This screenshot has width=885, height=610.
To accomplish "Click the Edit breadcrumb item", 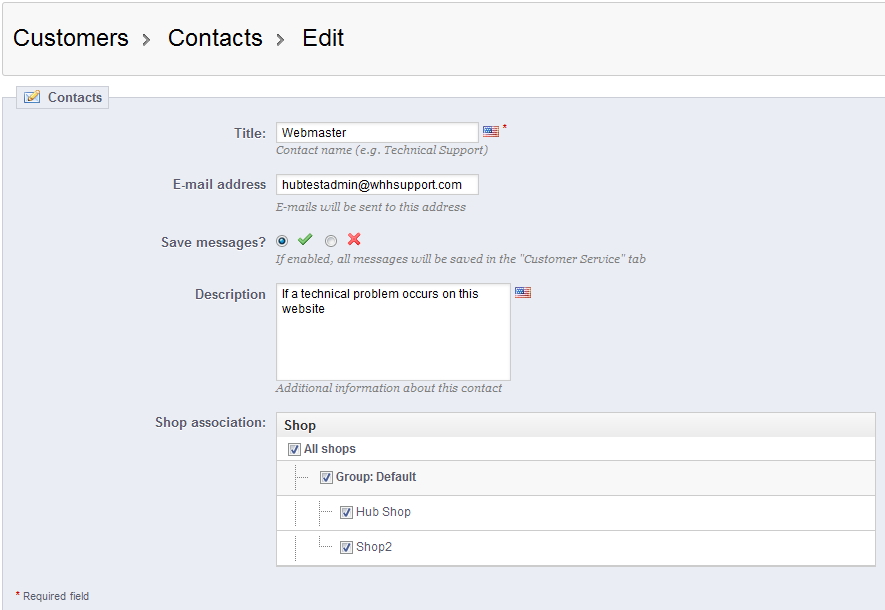I will tap(323, 38).
